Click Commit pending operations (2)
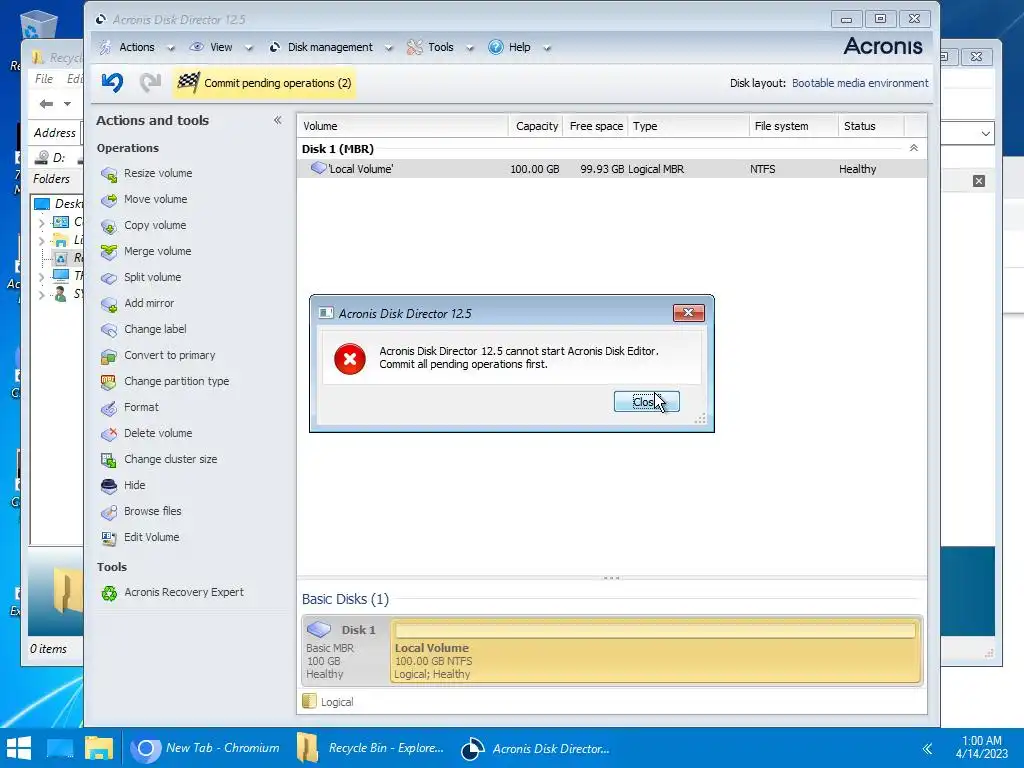The image size is (1024, 768). click(x=264, y=83)
